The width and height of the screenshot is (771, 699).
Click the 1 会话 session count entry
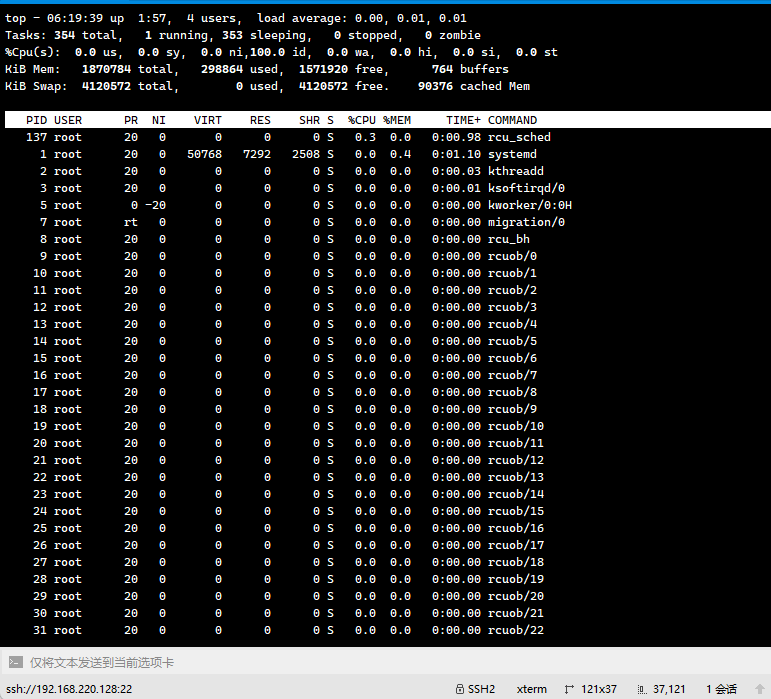721,689
